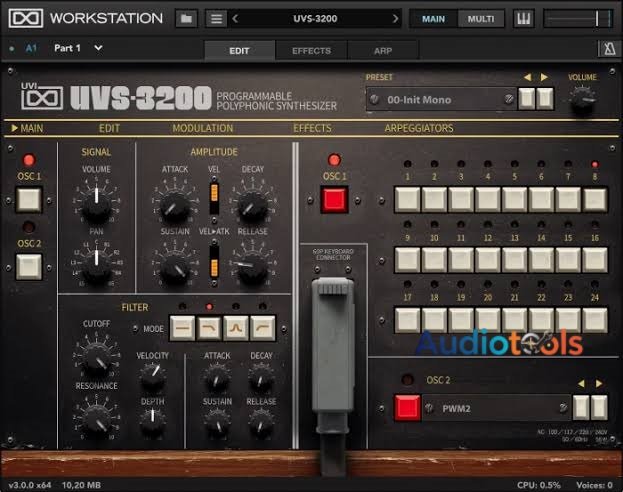
Task: Open the hamburger menu icon
Action: click(216, 18)
